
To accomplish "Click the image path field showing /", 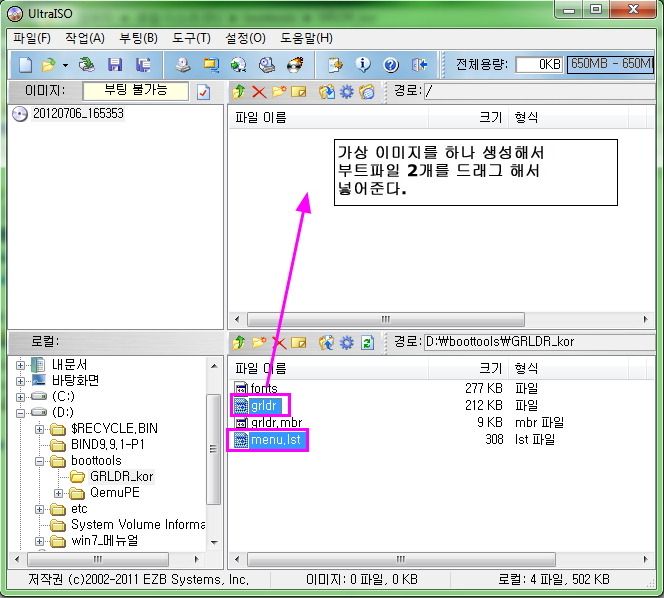I will (539, 91).
